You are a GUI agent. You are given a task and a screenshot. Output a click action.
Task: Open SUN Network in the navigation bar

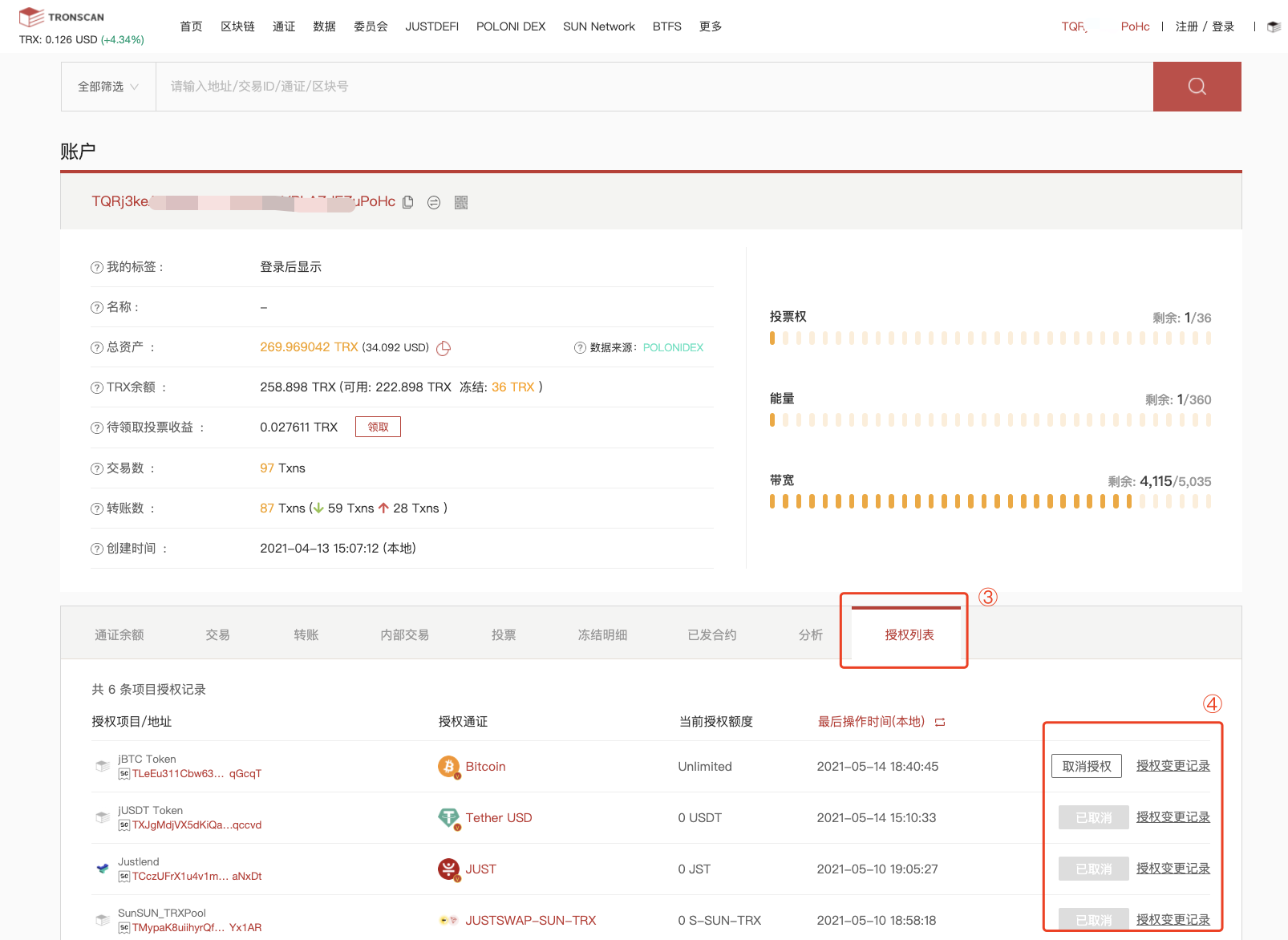click(599, 26)
